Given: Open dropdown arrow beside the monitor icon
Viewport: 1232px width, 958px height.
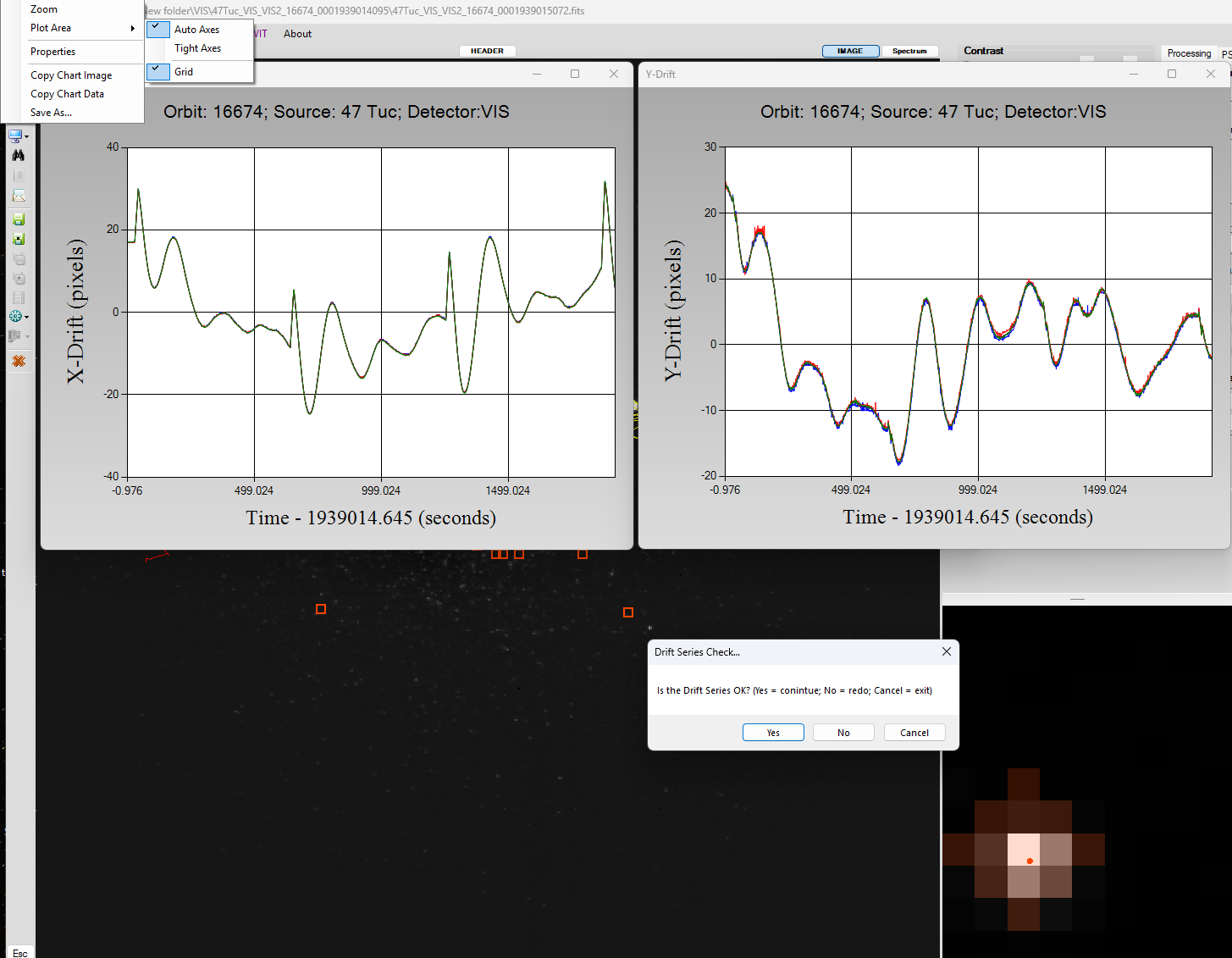Looking at the screenshot, I should [27, 136].
